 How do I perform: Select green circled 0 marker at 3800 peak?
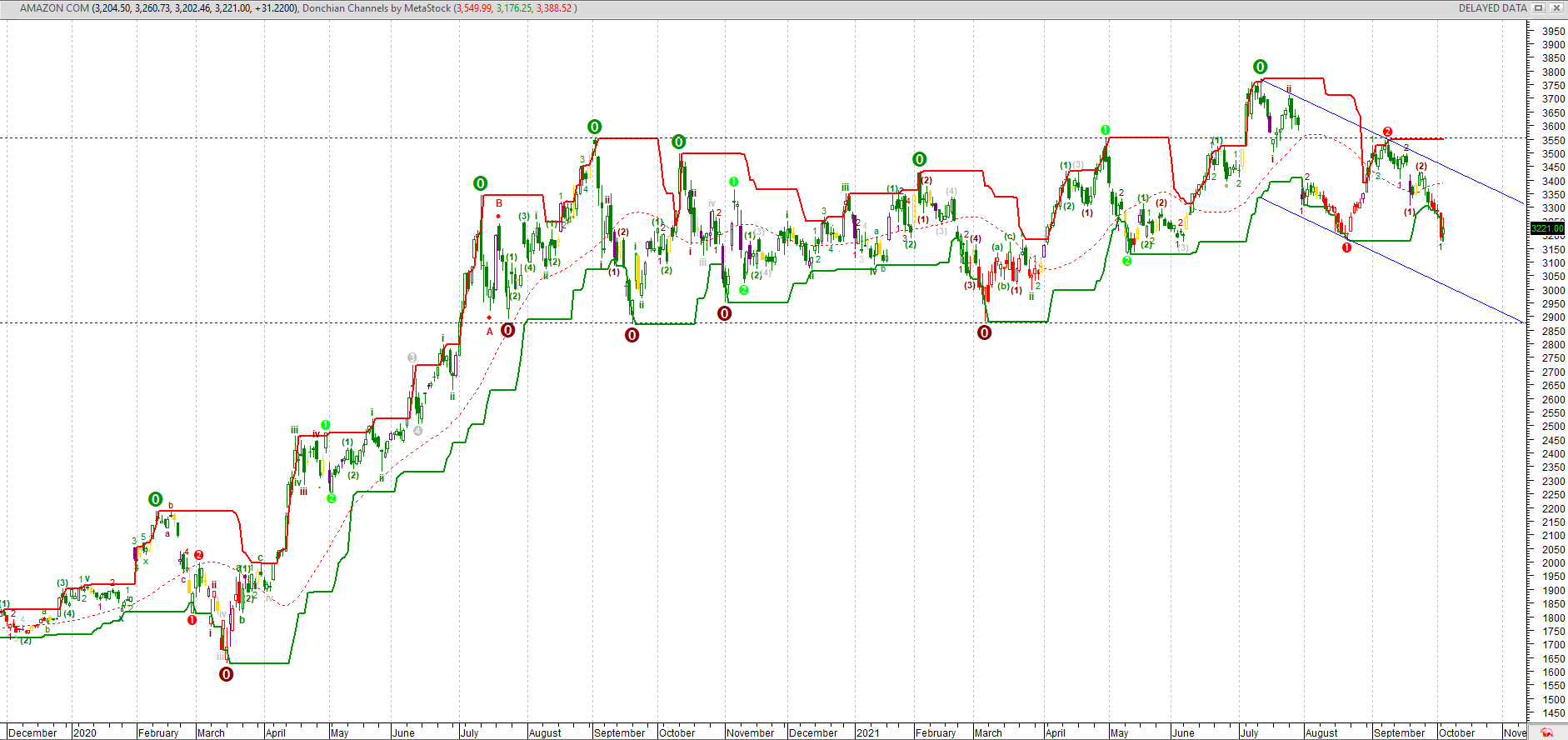coord(1261,67)
